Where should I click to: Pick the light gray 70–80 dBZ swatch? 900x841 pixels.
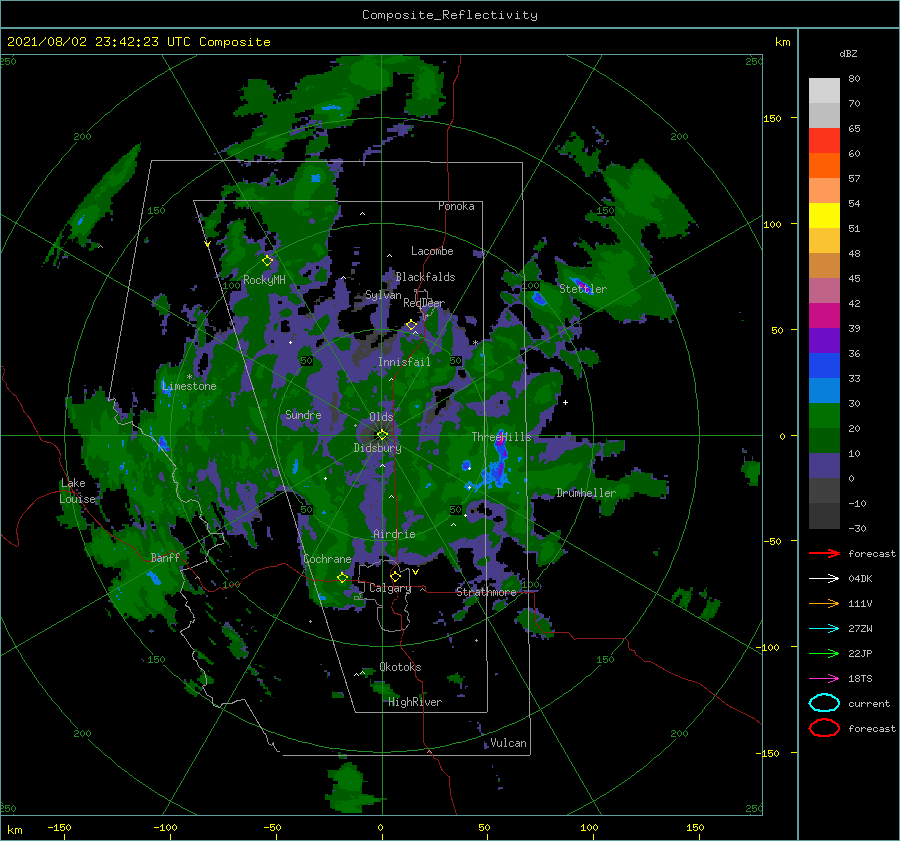824,91
